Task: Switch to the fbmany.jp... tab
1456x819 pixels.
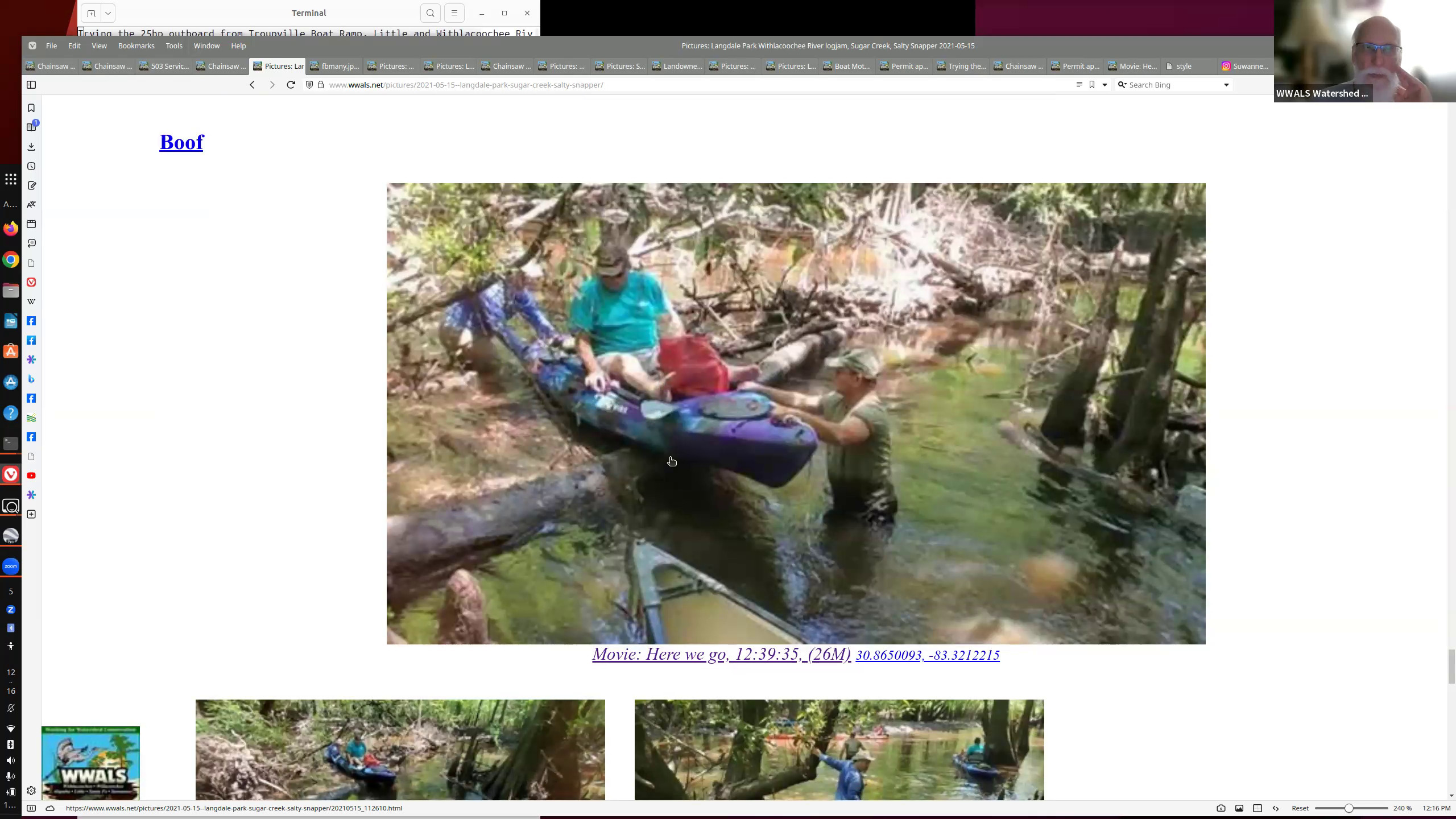Action: (334, 66)
